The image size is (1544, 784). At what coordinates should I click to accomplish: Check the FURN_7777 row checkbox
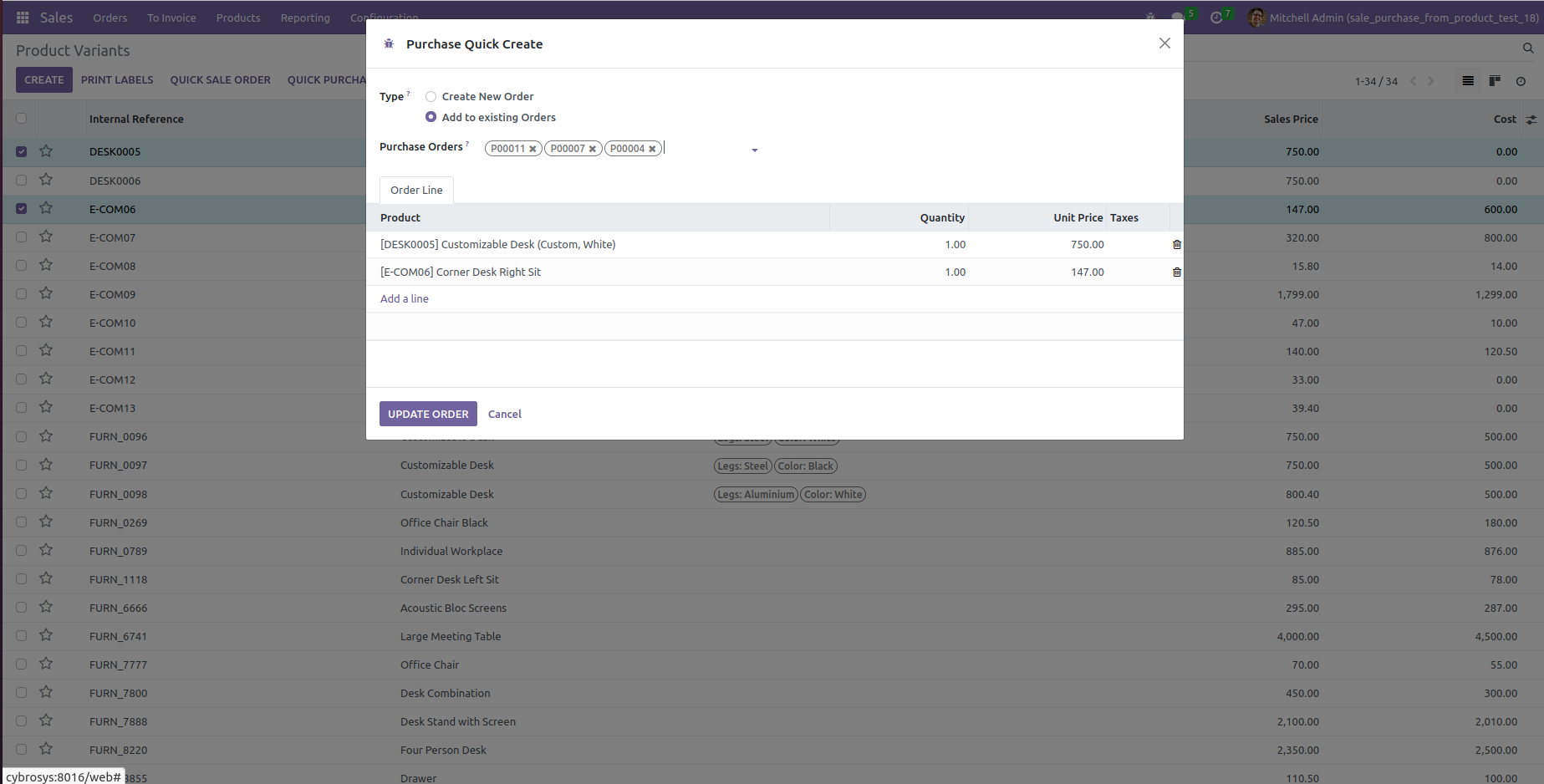(x=22, y=664)
